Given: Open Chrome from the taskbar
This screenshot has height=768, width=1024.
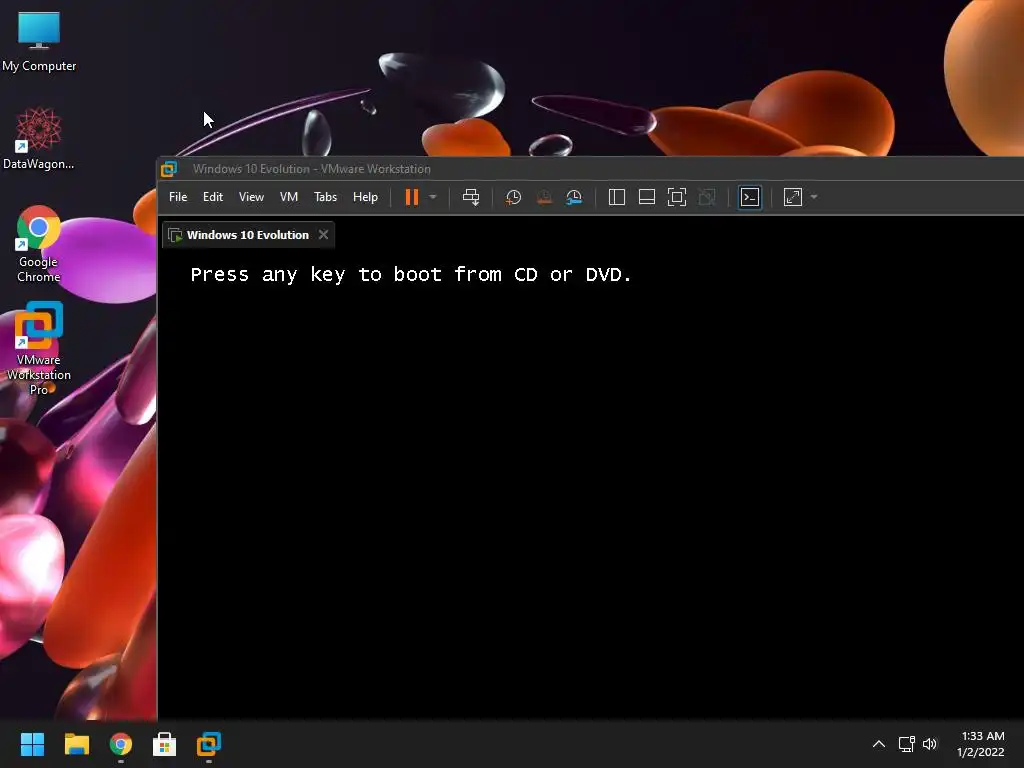Looking at the screenshot, I should (x=121, y=744).
